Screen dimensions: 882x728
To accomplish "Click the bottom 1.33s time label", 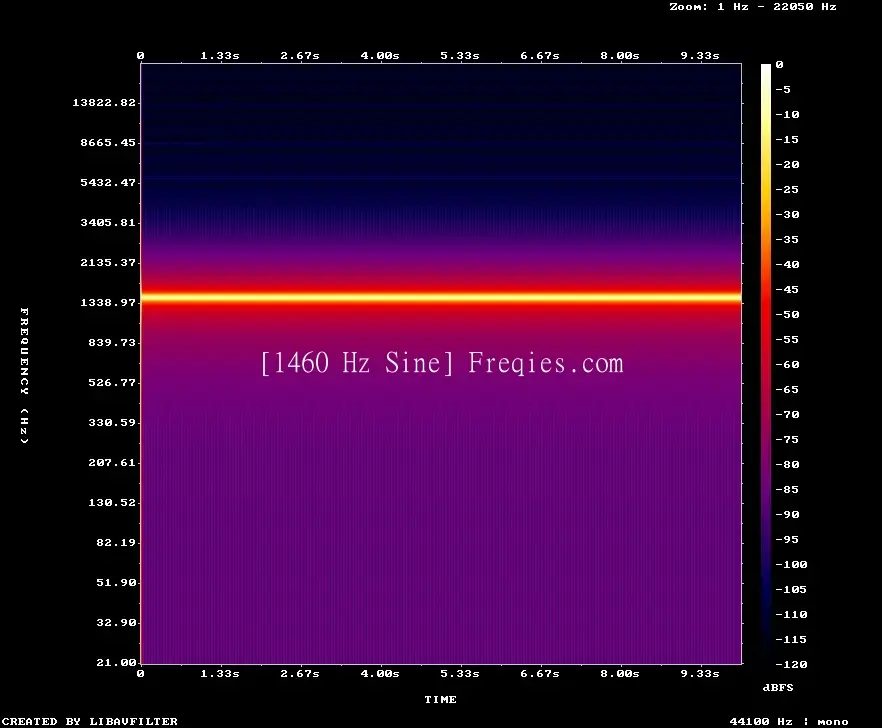I will coord(220,673).
